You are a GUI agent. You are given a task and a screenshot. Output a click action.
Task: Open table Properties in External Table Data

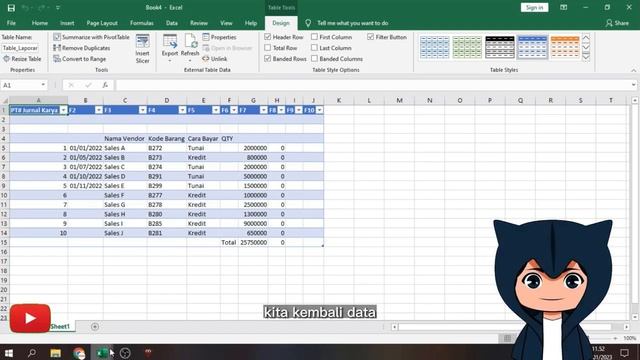(219, 37)
